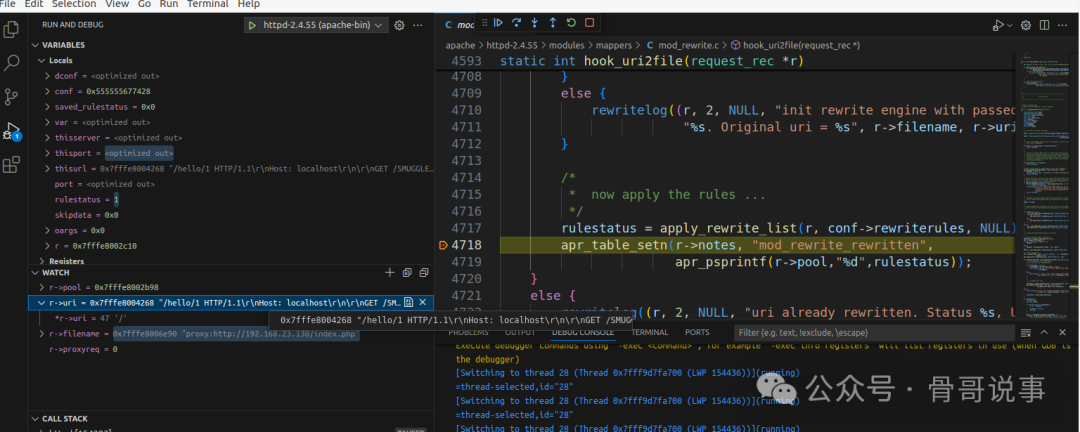Viewport: 1080px width, 432px height.
Task: Remove all watch expressions
Action: pos(424,273)
